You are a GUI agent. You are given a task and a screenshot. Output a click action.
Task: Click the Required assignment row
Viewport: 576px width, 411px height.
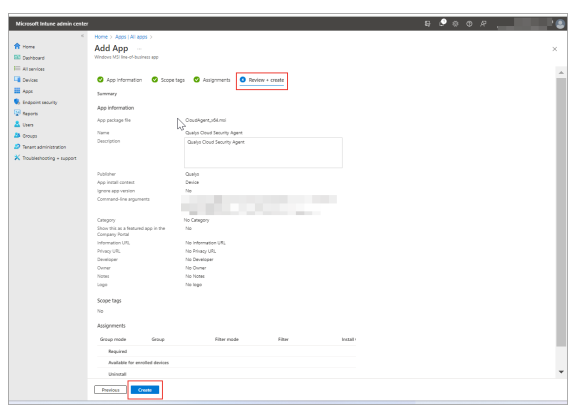[x=227, y=351]
